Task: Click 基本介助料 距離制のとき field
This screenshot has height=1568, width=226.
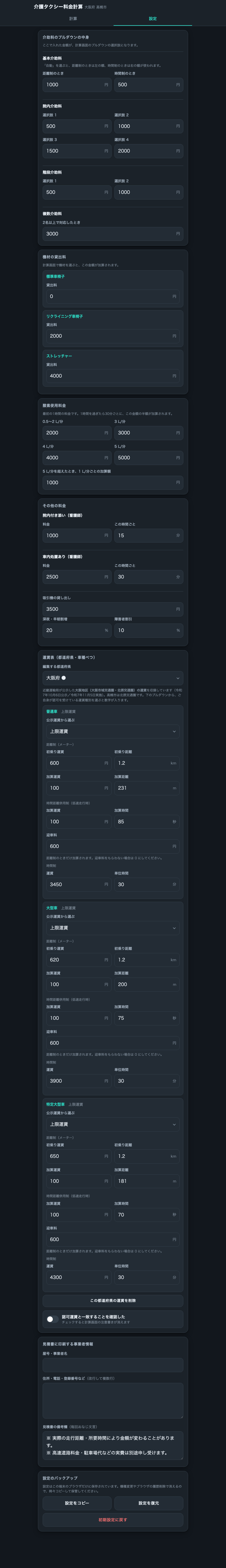Action: point(77,85)
